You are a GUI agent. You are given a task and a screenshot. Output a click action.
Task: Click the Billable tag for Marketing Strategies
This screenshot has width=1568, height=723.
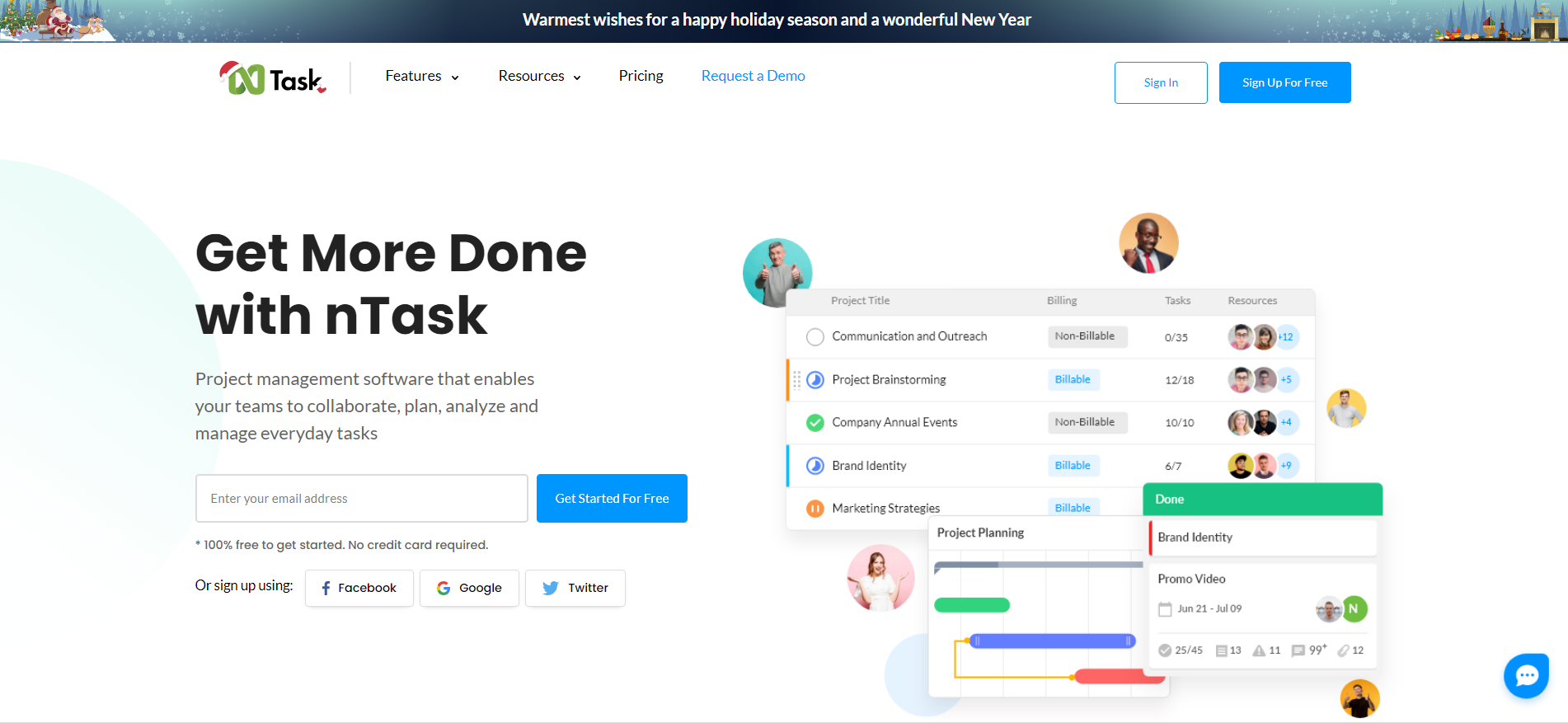pyautogui.click(x=1073, y=508)
